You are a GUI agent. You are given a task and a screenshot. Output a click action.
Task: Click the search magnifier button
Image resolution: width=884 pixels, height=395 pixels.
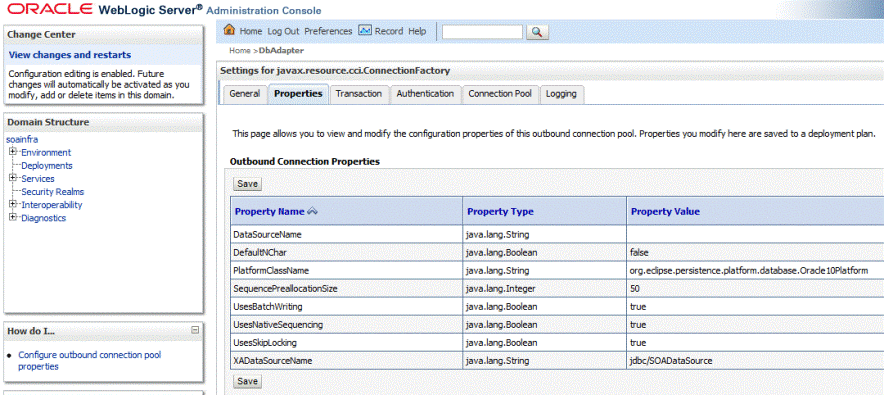coord(537,33)
